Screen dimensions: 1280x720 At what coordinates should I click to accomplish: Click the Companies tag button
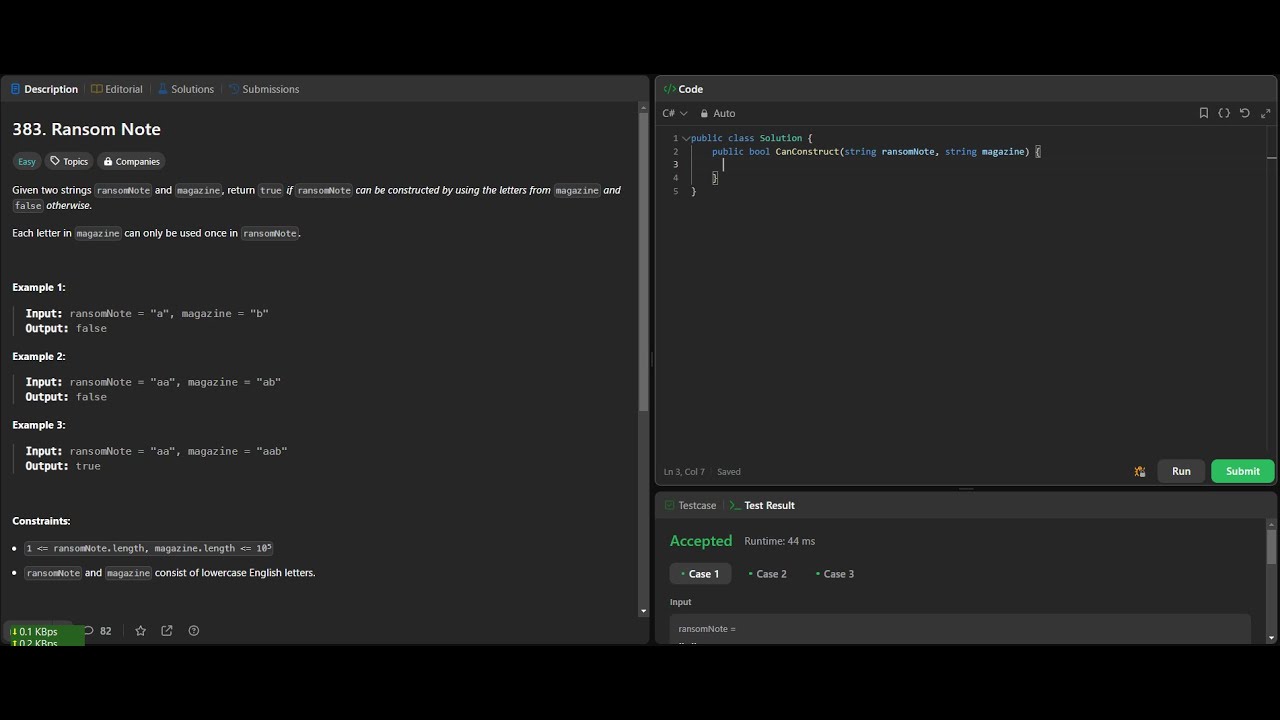132,161
